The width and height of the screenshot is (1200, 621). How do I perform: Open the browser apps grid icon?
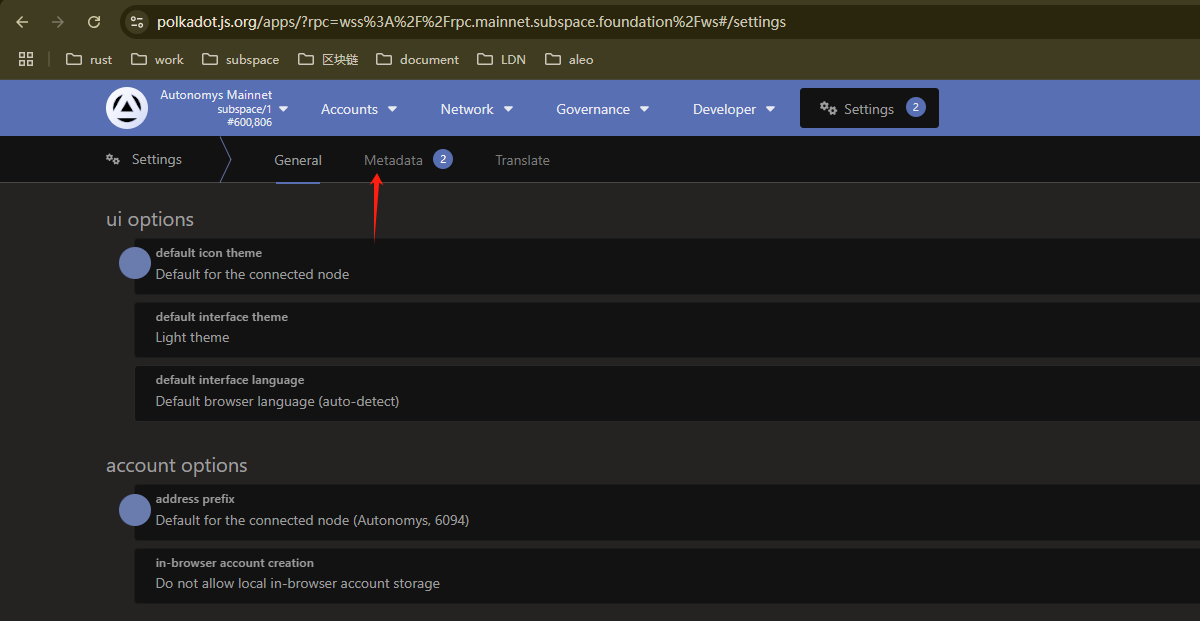[x=26, y=59]
